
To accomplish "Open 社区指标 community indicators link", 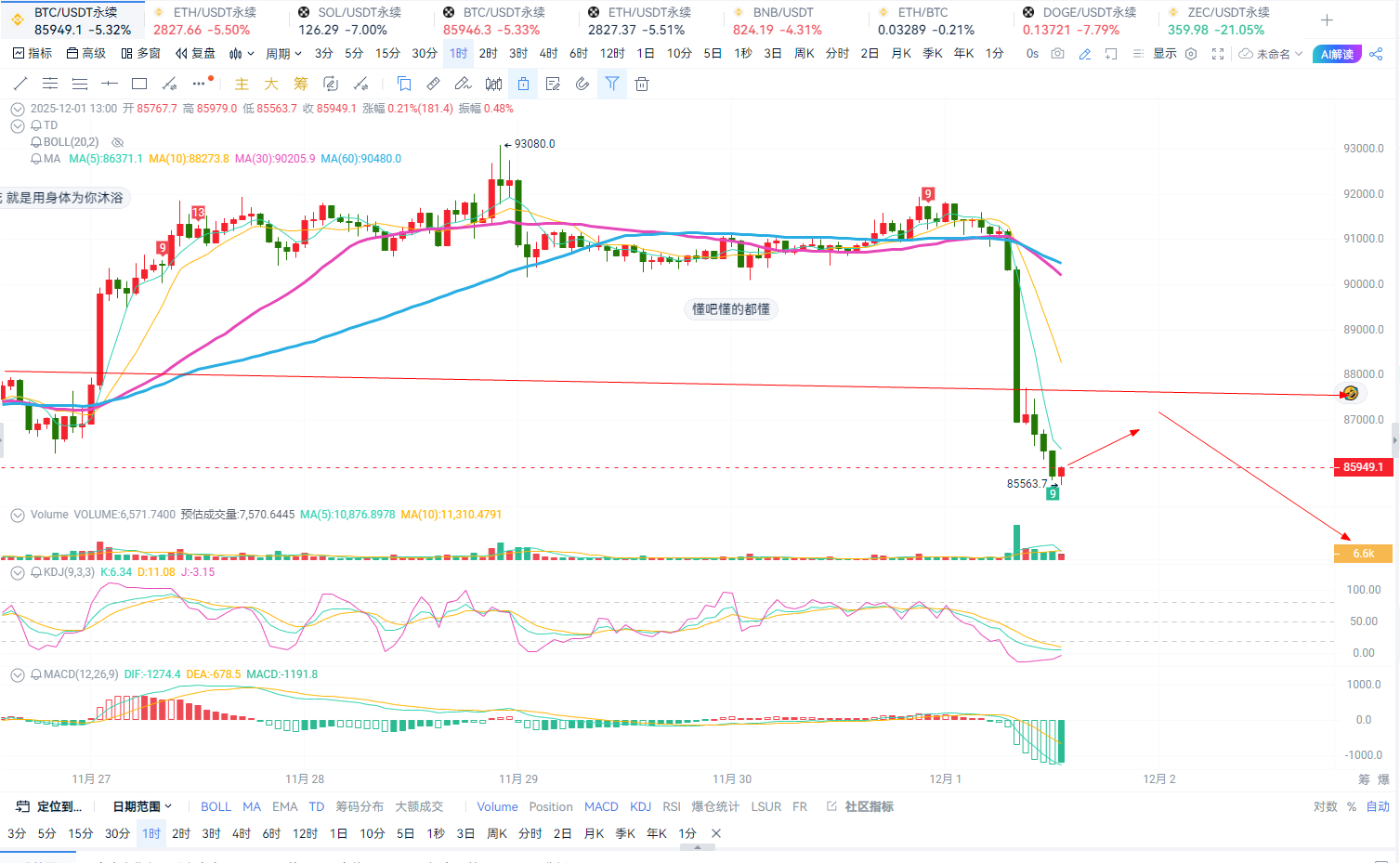I will tap(868, 806).
